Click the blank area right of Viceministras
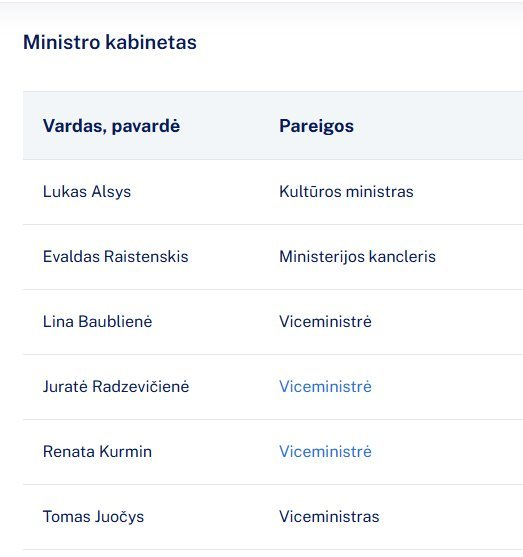 [x=451, y=517]
